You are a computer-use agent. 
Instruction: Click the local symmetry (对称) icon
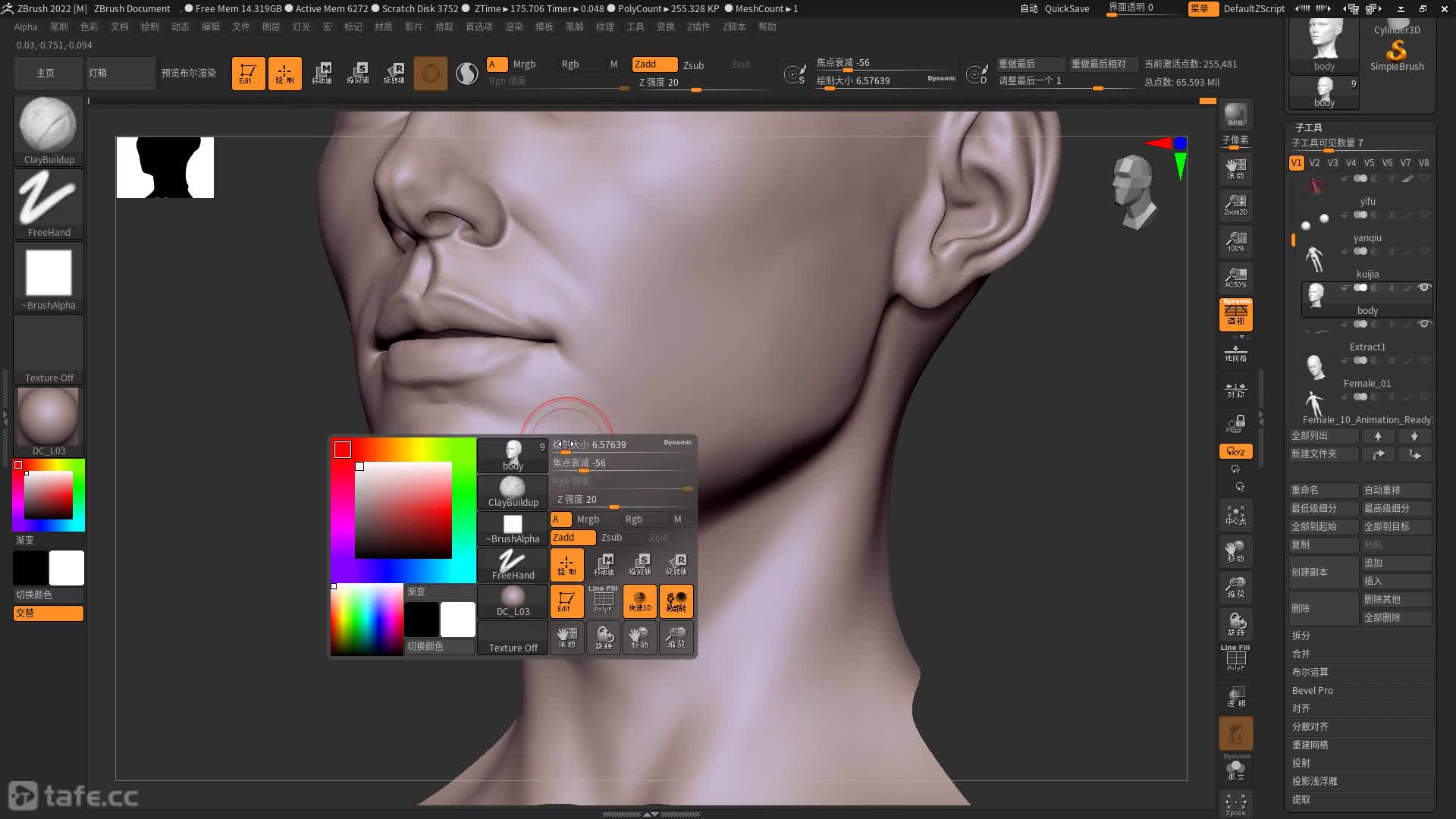click(1235, 390)
